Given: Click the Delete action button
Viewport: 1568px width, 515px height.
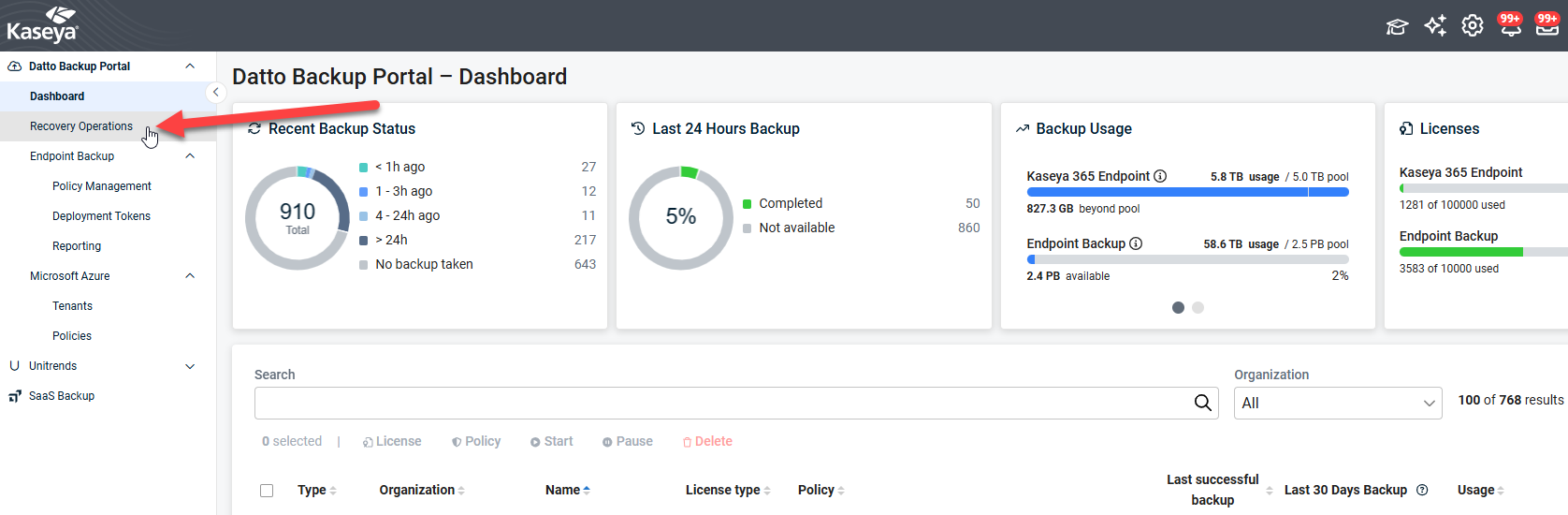Looking at the screenshot, I should click(x=707, y=441).
